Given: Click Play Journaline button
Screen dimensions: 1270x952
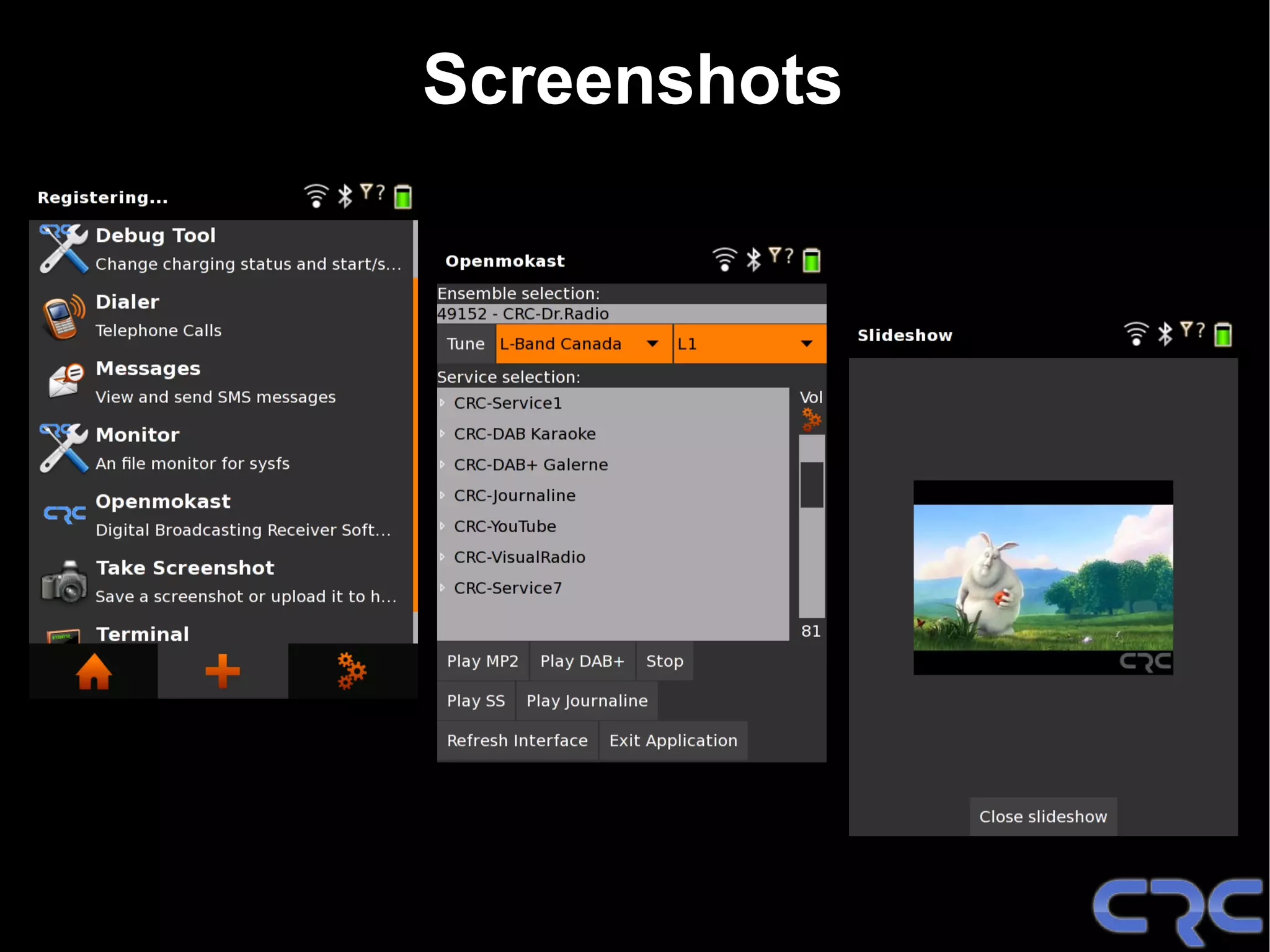Looking at the screenshot, I should [x=587, y=701].
